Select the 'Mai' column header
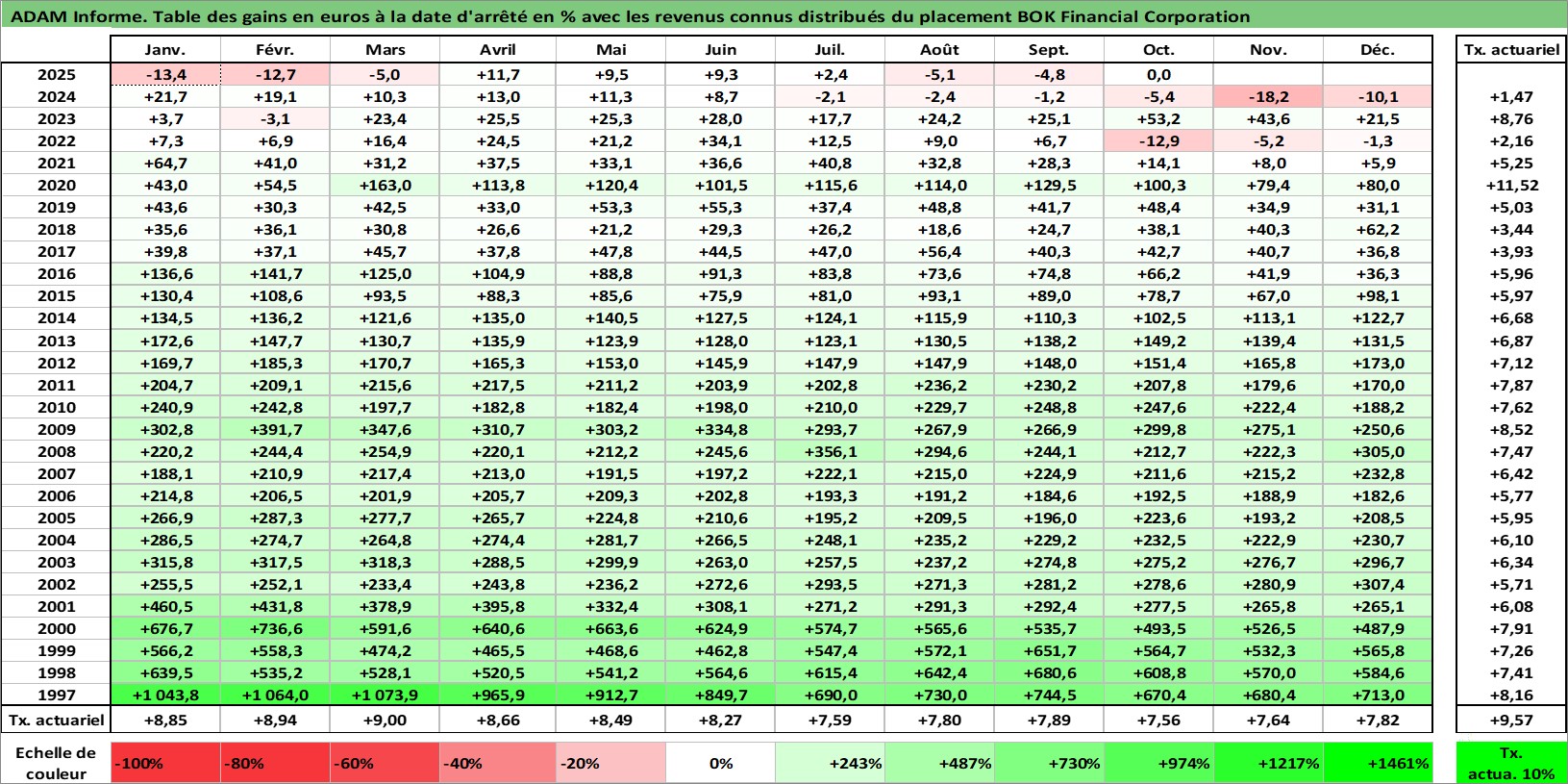 [x=610, y=50]
